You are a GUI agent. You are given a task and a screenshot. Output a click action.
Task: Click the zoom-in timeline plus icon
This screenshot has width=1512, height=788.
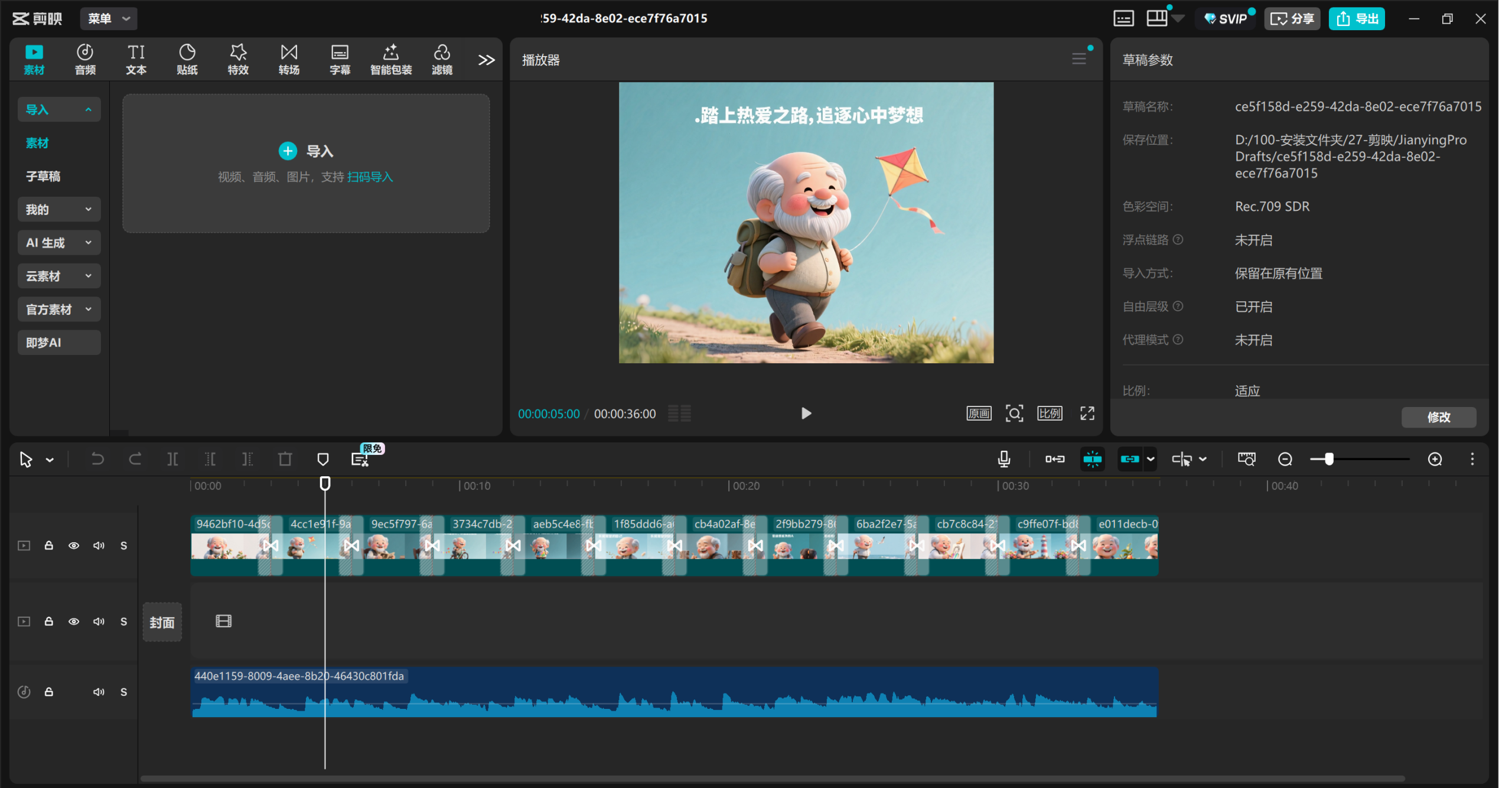(x=1435, y=459)
